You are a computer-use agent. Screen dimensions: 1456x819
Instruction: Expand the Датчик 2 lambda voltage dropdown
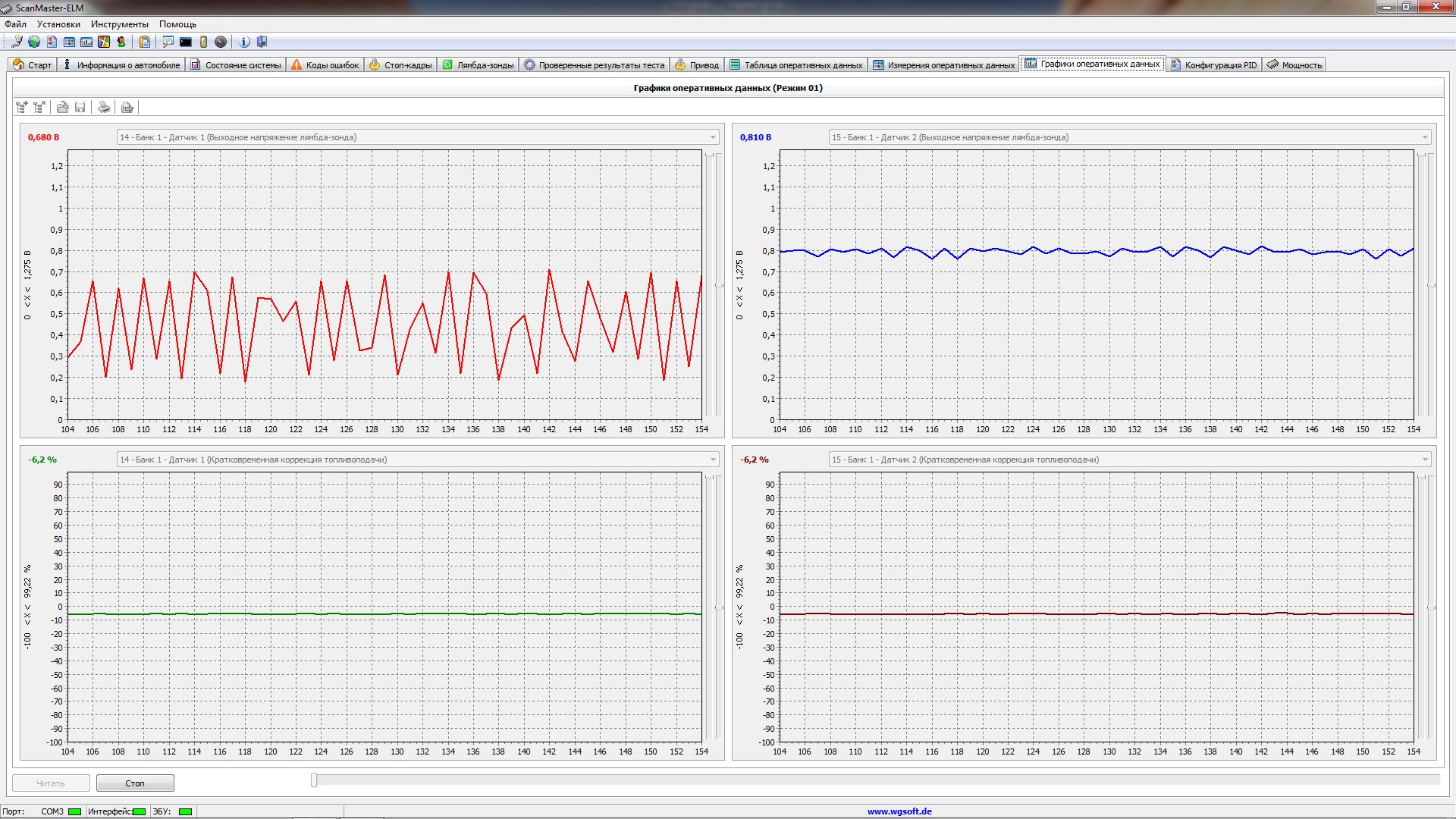coord(1424,137)
